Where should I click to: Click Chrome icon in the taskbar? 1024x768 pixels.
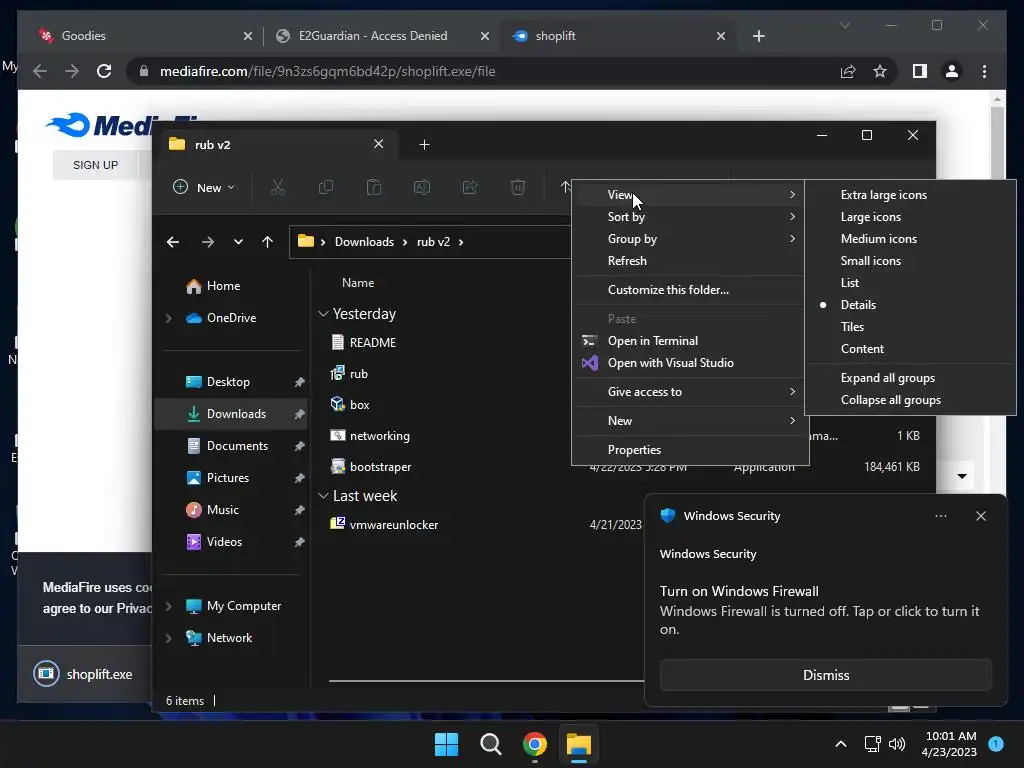[535, 744]
